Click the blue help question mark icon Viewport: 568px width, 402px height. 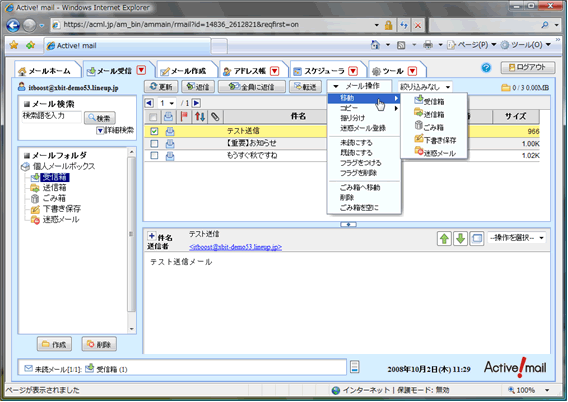pyautogui.click(x=486, y=68)
